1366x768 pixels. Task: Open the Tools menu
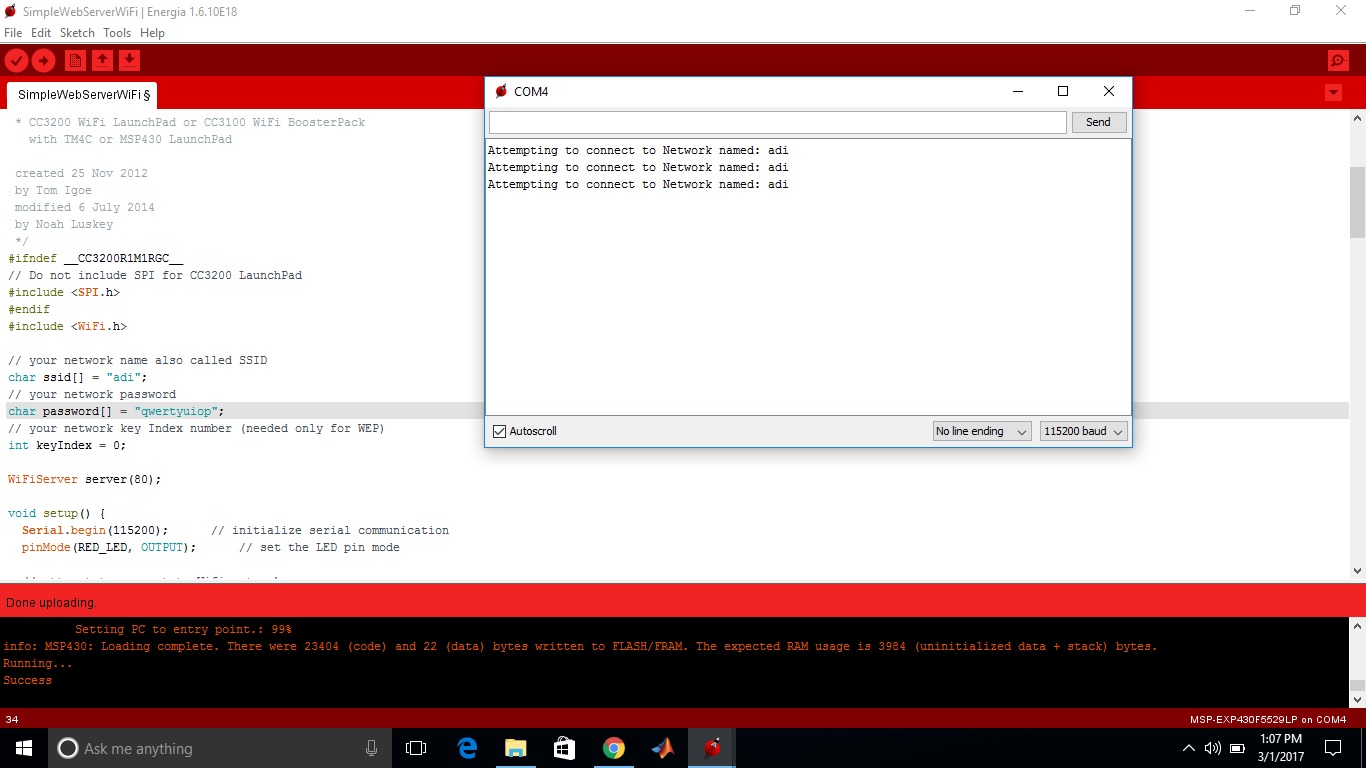pos(117,33)
